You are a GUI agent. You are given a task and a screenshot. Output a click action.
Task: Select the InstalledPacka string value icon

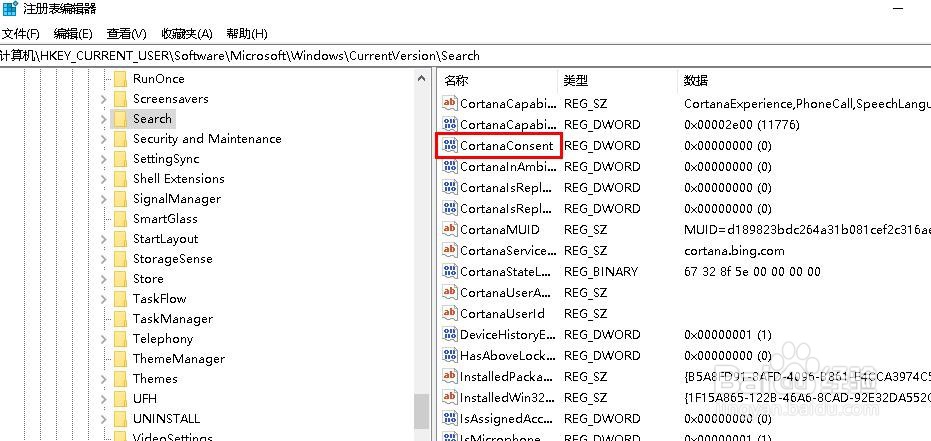pyautogui.click(x=450, y=376)
